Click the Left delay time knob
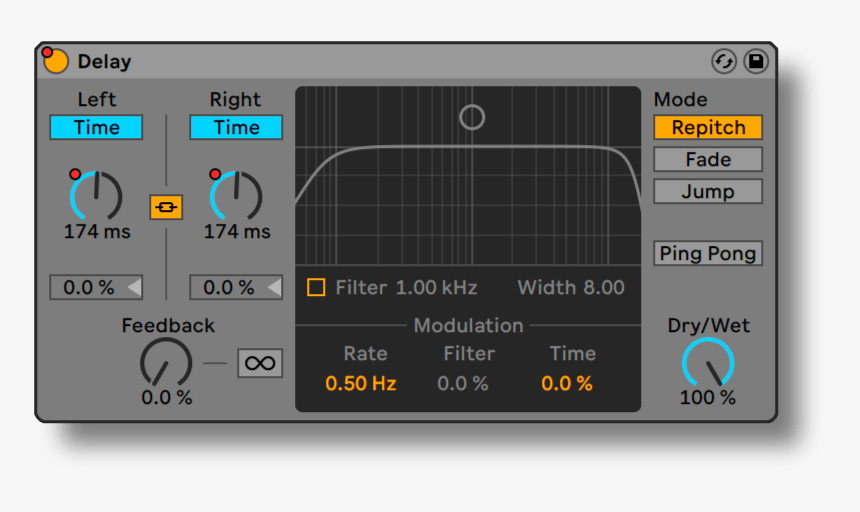This screenshot has height=512, width=860. [x=97, y=195]
